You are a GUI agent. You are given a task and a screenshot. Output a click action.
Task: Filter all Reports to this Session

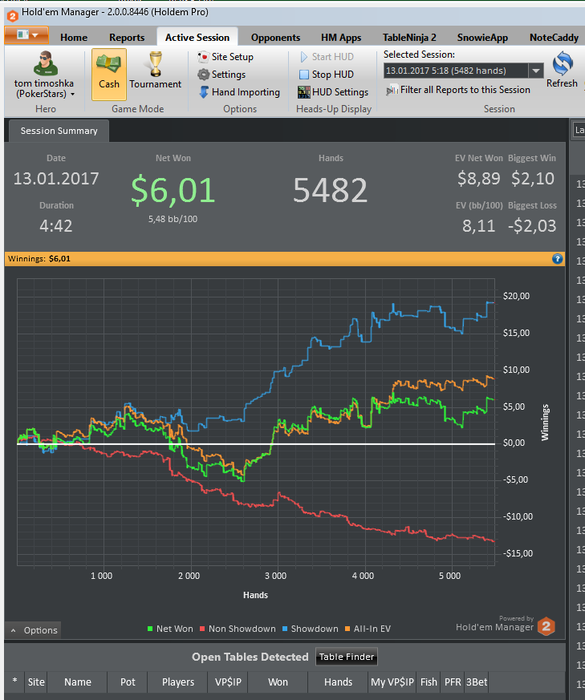point(459,90)
